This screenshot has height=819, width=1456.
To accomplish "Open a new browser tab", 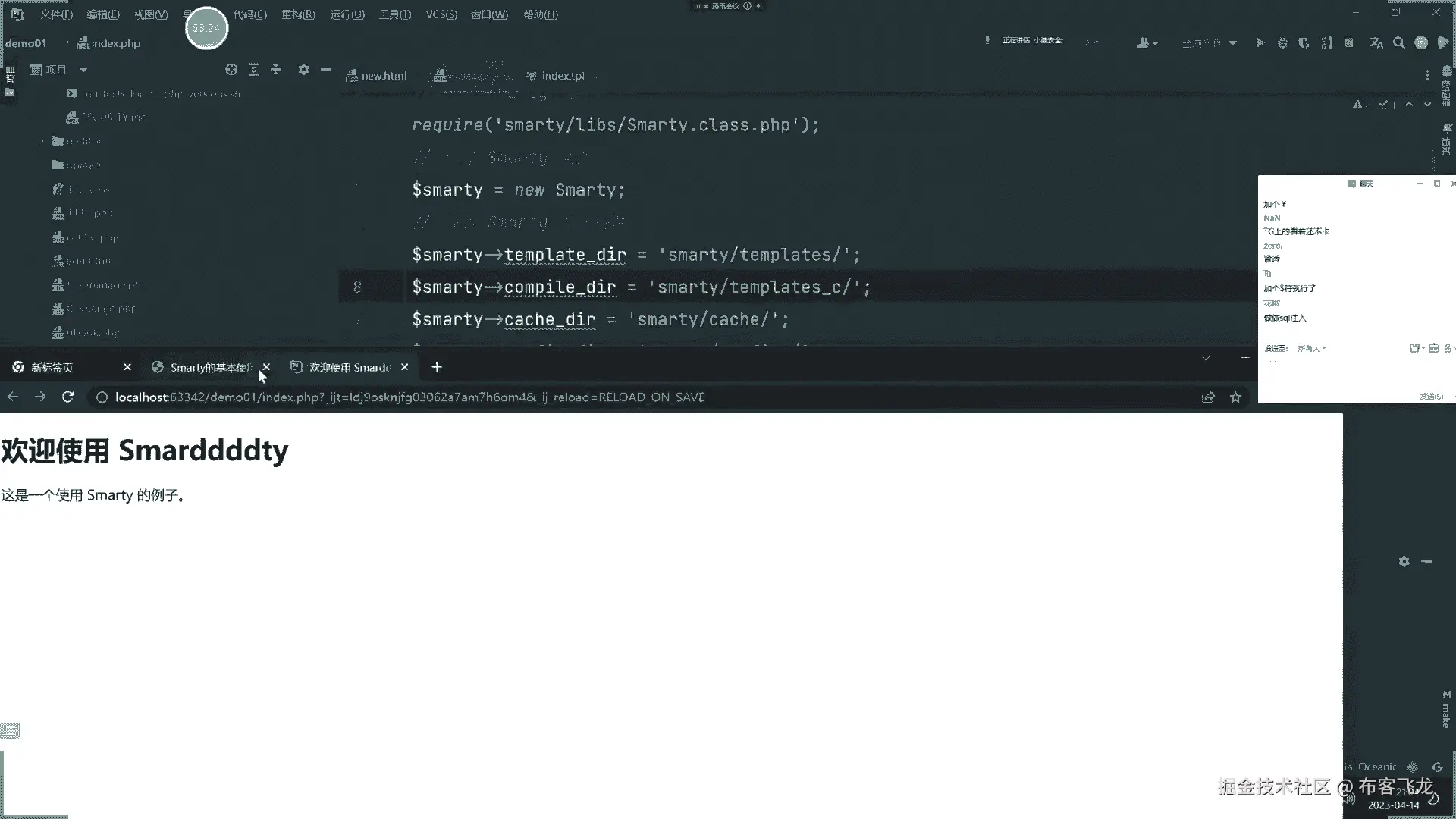I will click(437, 367).
